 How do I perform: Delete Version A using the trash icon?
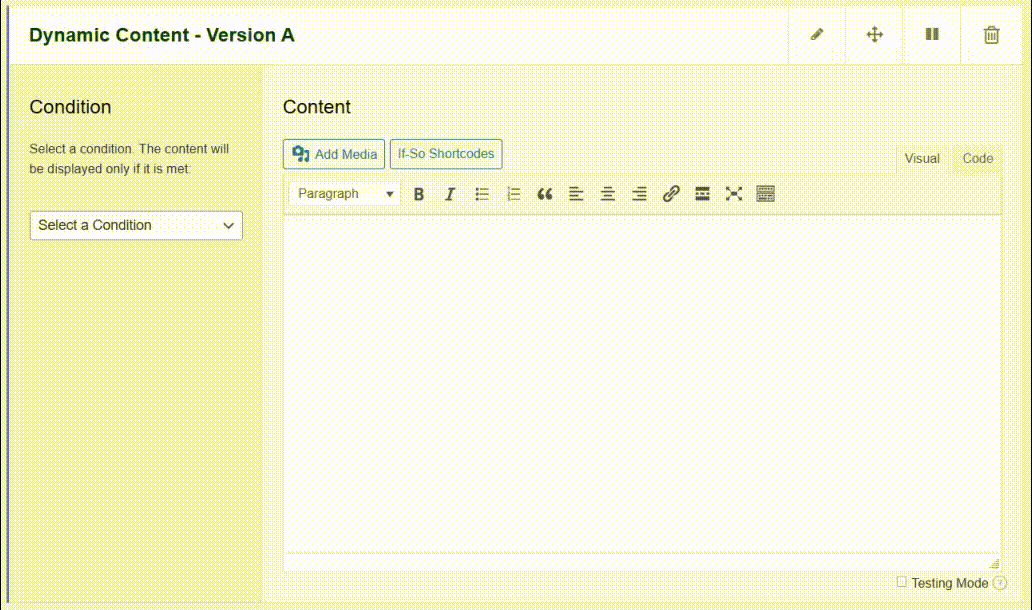click(991, 35)
